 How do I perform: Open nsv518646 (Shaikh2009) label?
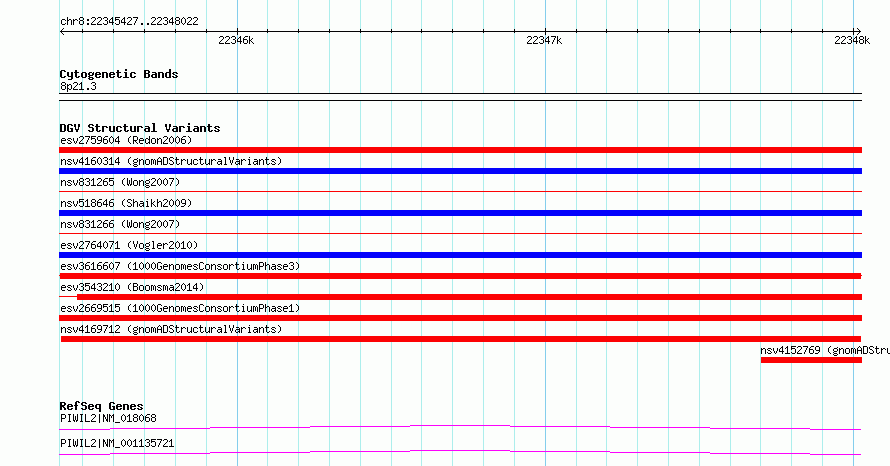tap(126, 203)
